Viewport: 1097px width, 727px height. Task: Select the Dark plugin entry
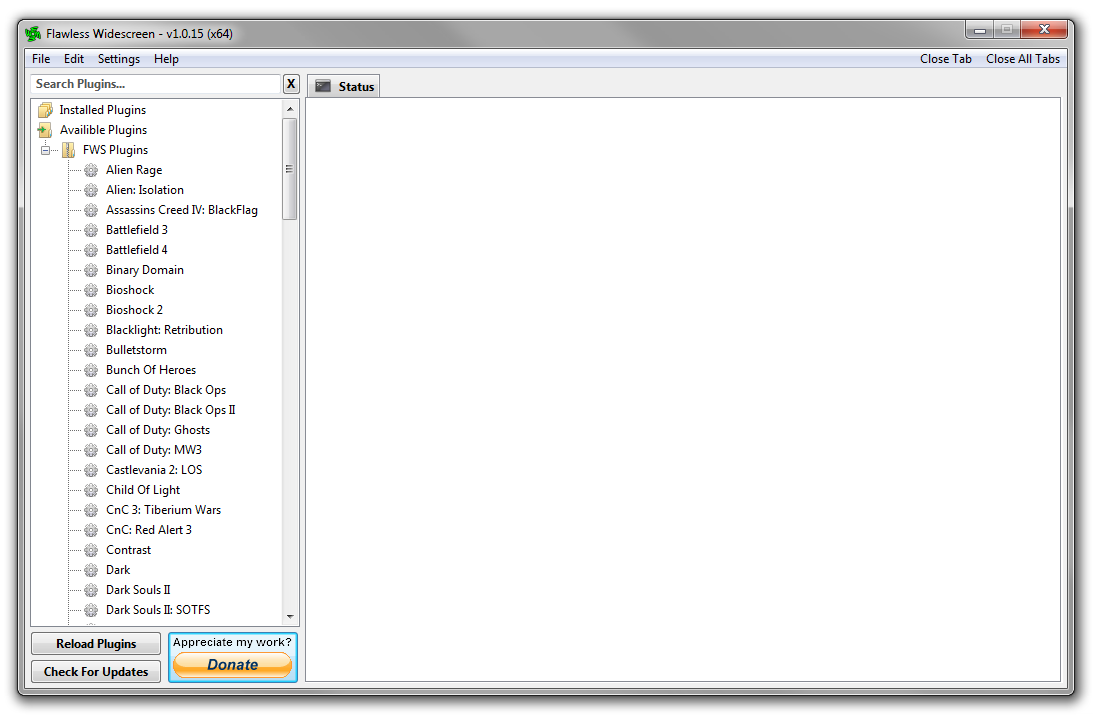(118, 570)
